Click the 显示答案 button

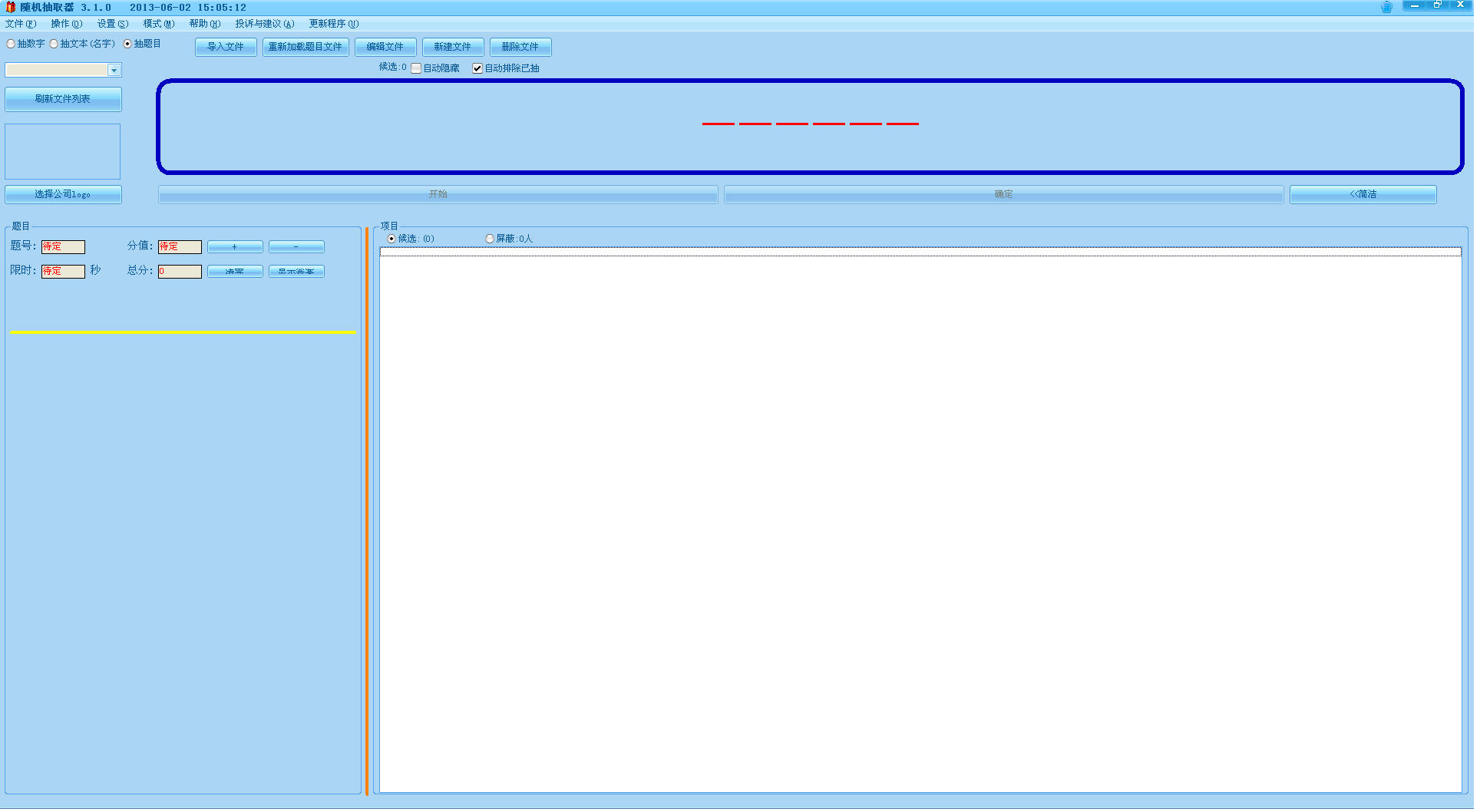tap(297, 272)
